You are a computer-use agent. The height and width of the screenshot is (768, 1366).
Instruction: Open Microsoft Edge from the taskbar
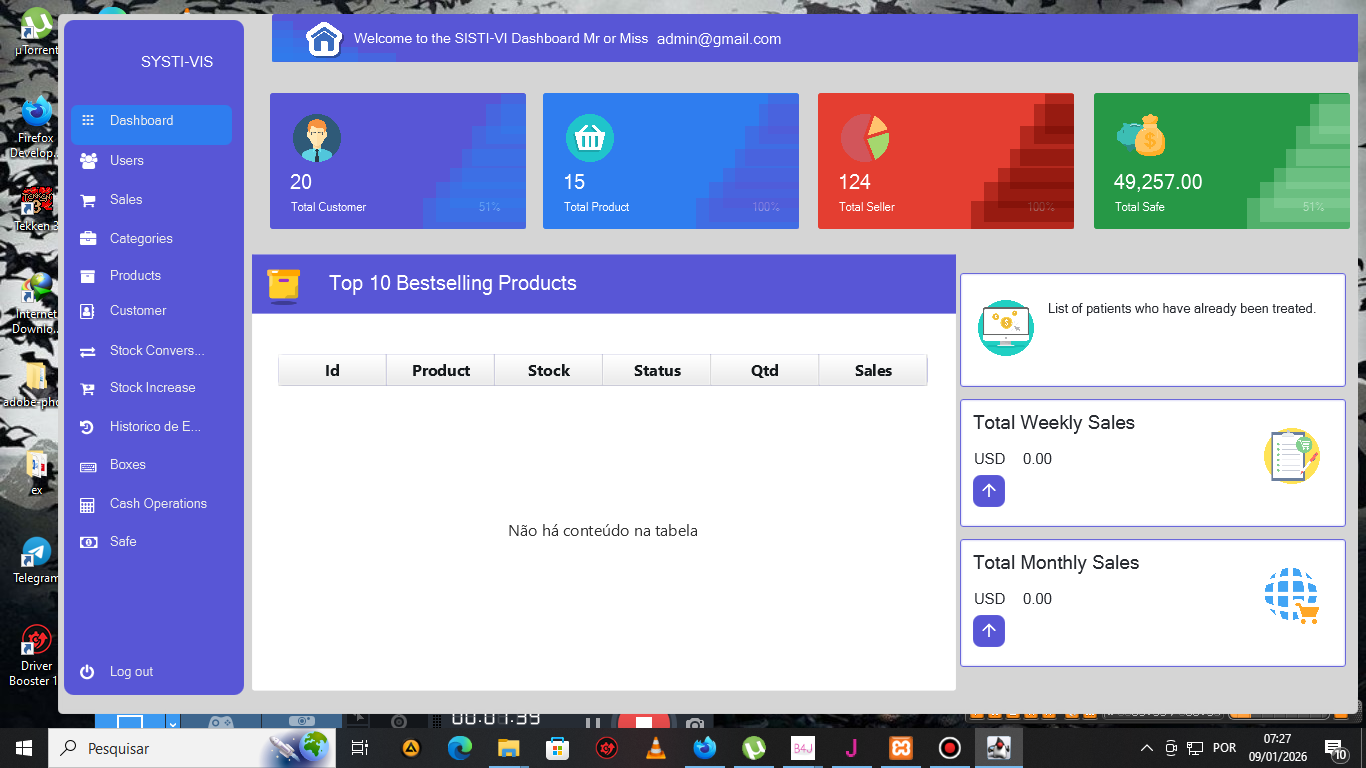point(460,748)
